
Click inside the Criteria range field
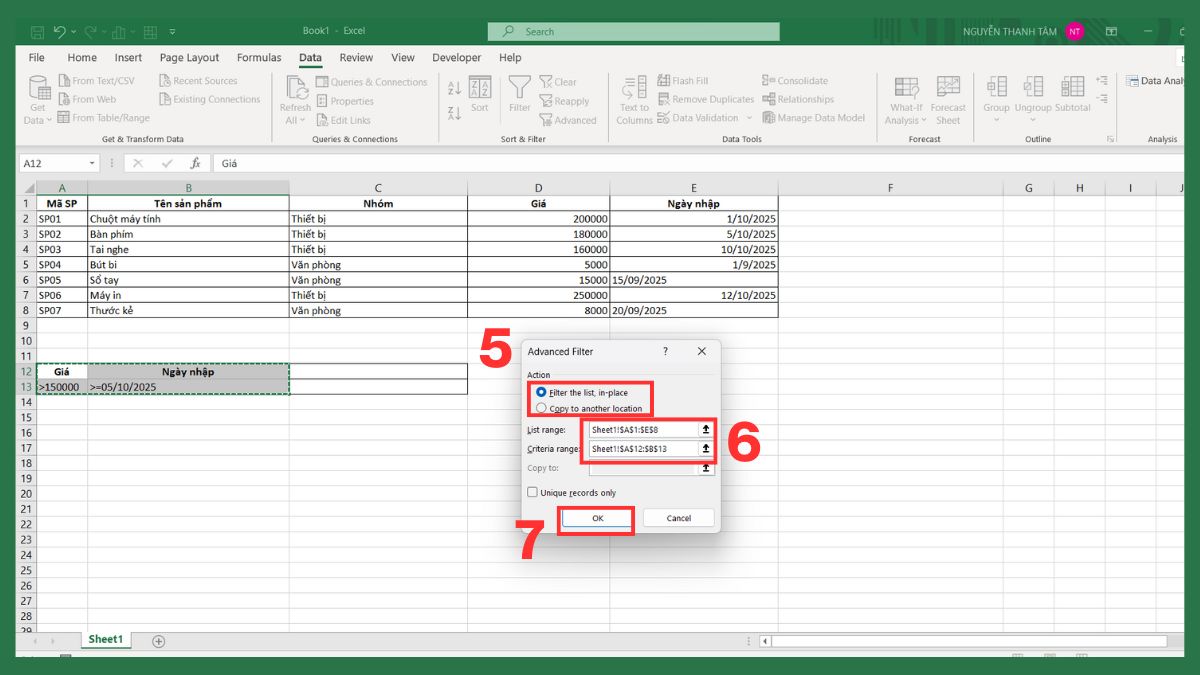(x=640, y=448)
